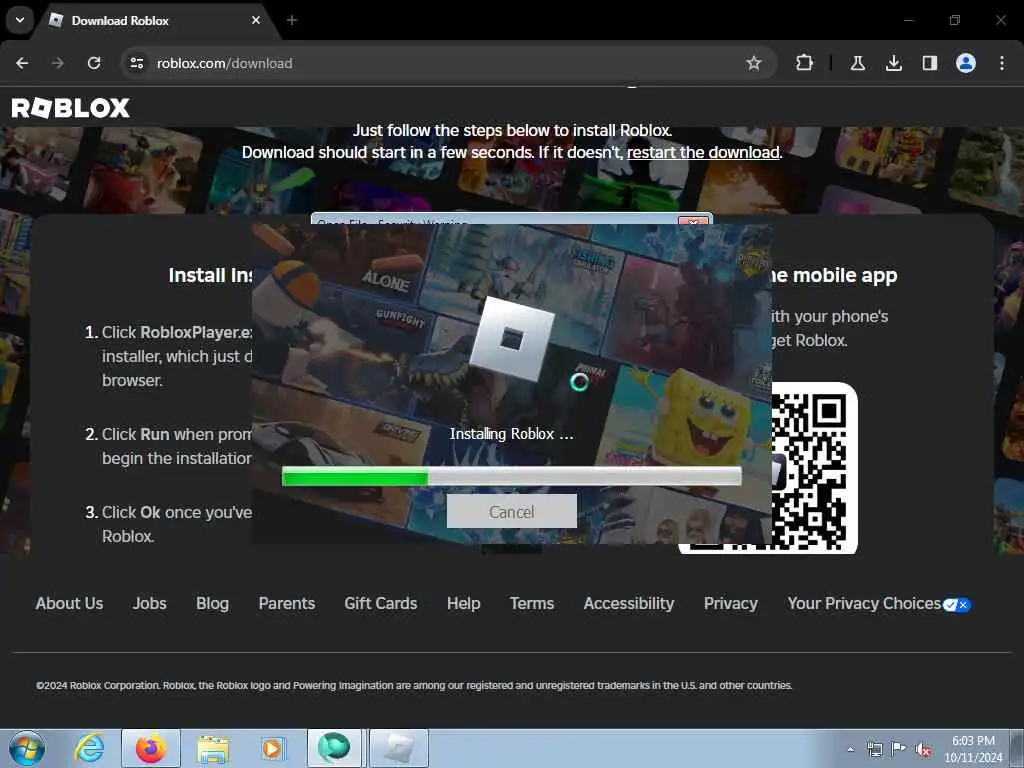This screenshot has height=768, width=1024.
Task: Open the Accessibility footer link
Action: pyautogui.click(x=629, y=603)
